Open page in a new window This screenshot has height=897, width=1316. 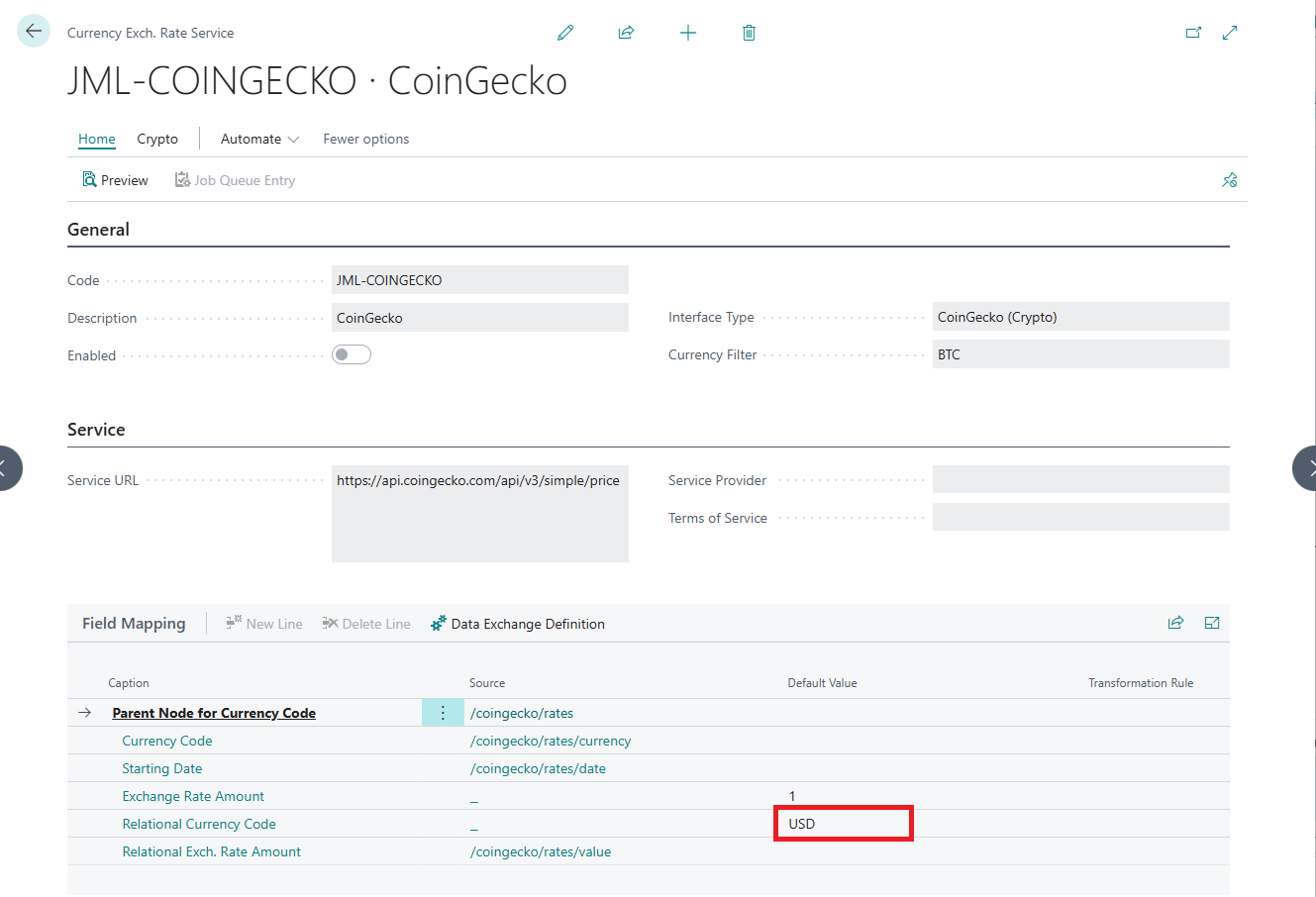(1193, 33)
